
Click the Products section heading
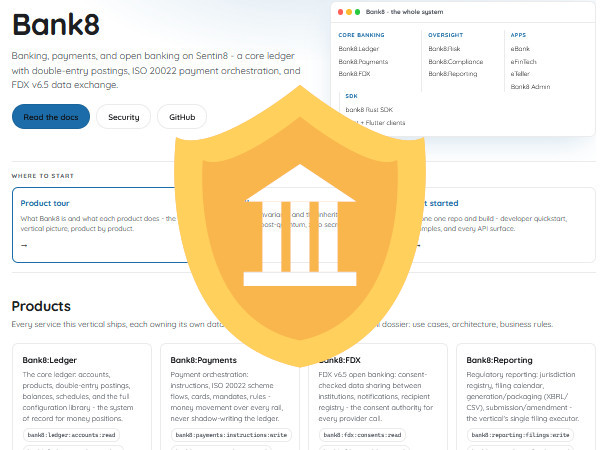[41, 306]
